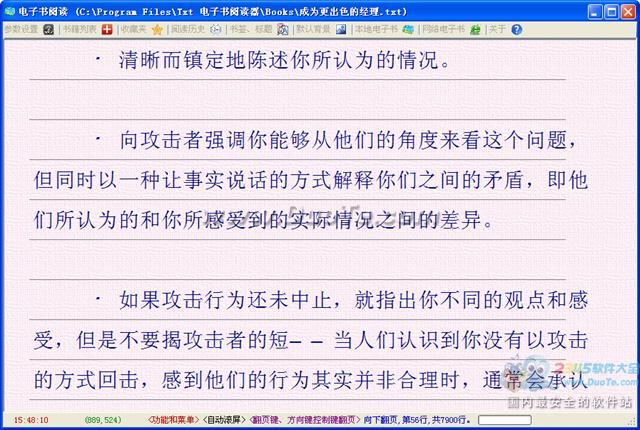640x430 pixels.
Task: Open the 参数设置 settings icon
Action: click(x=49, y=30)
